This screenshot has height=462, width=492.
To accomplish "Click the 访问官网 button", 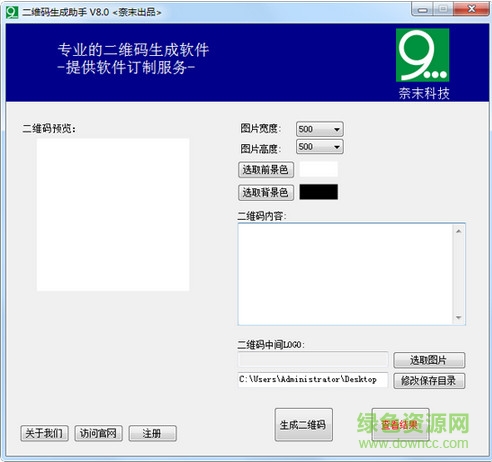I will 98,433.
